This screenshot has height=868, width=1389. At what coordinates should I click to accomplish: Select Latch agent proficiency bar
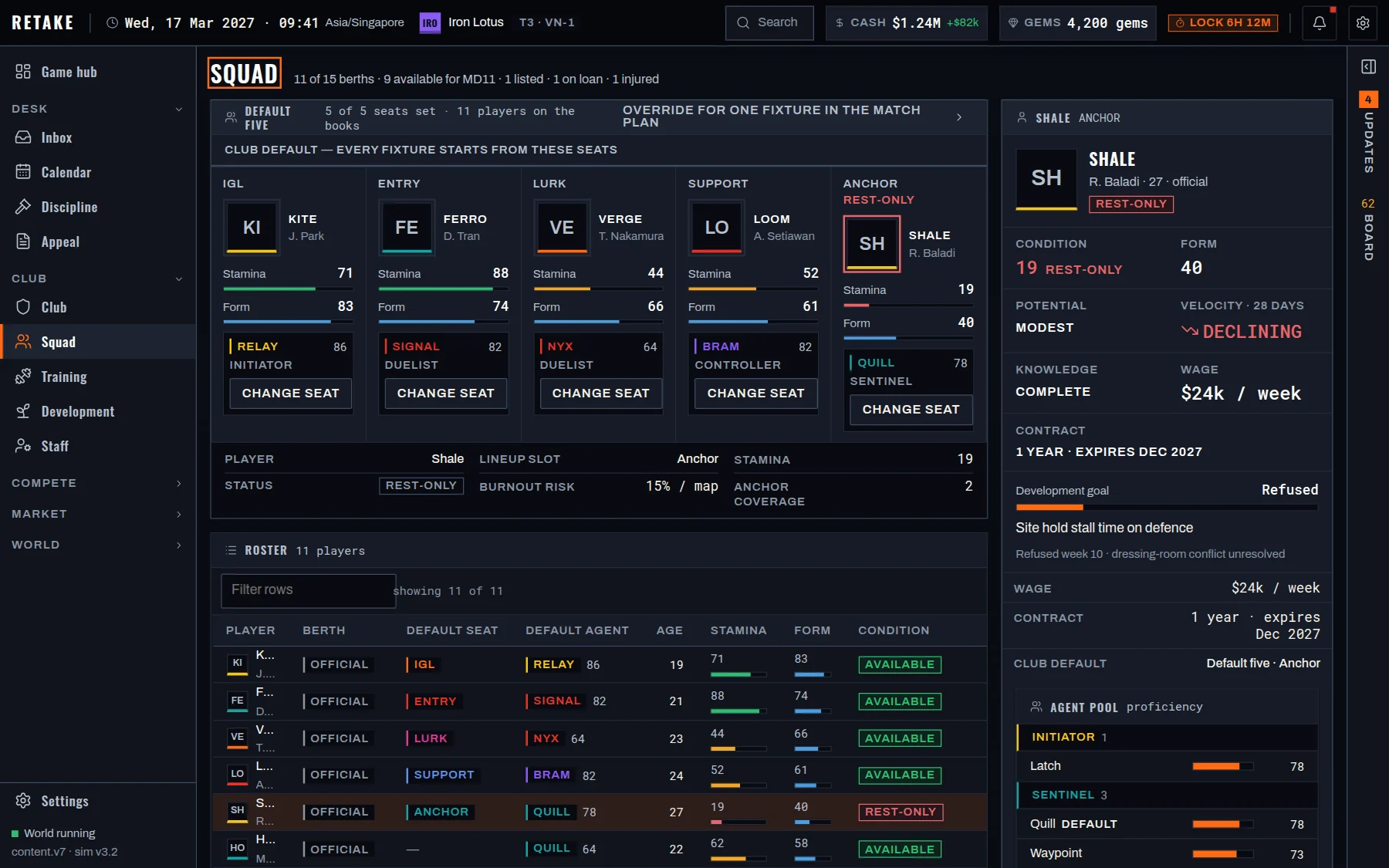[x=1222, y=766]
